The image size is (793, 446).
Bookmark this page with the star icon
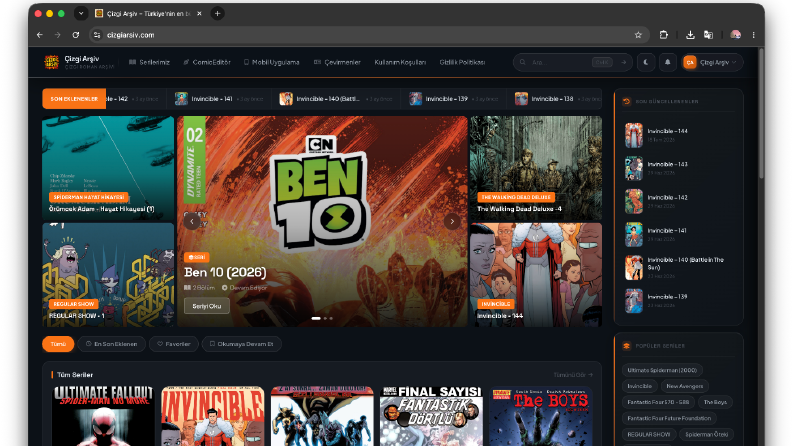pos(638,35)
